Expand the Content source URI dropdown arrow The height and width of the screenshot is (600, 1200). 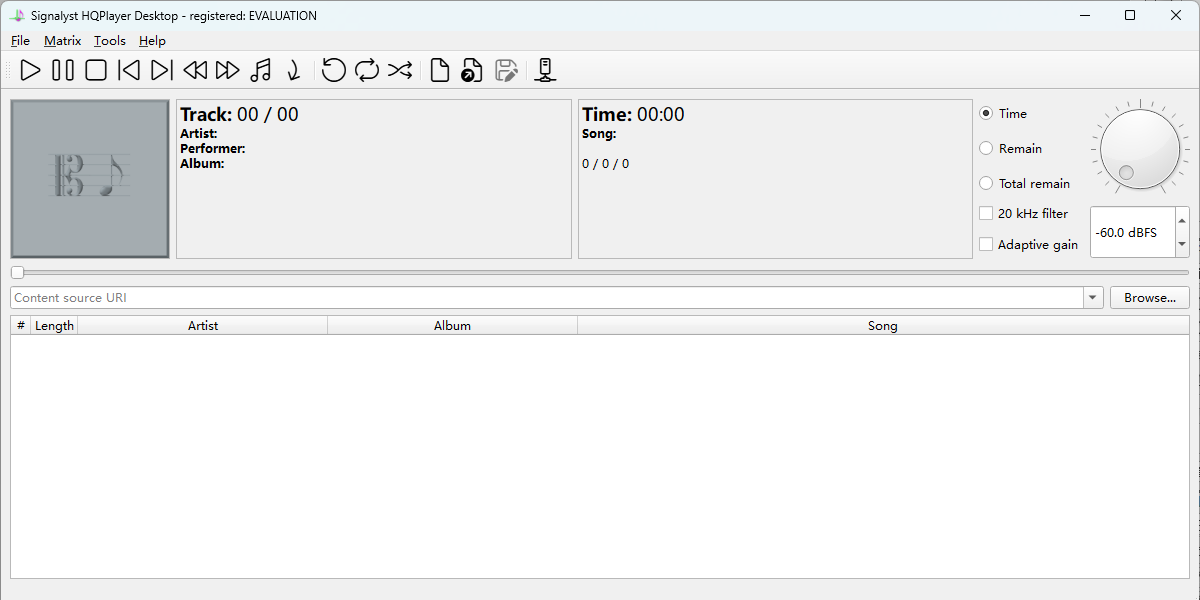(1093, 298)
